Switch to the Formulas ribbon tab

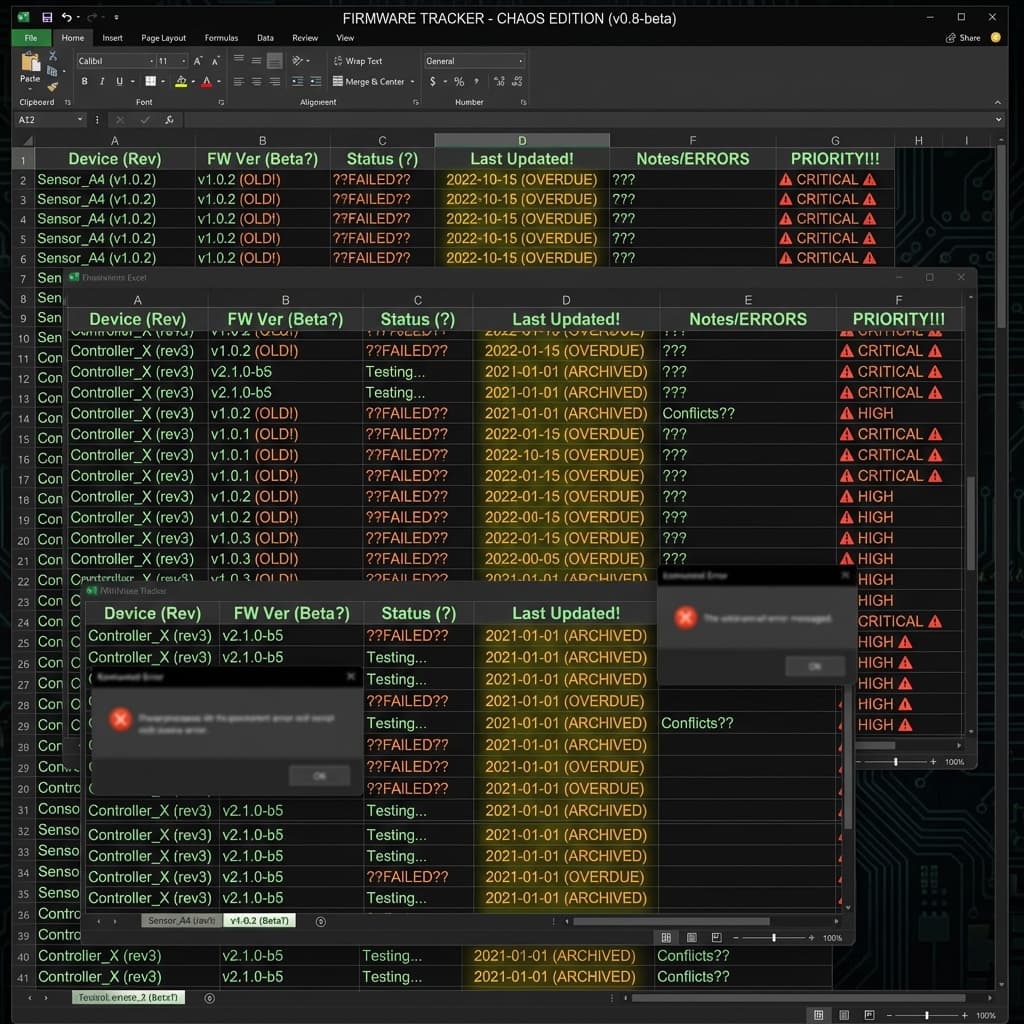point(221,38)
